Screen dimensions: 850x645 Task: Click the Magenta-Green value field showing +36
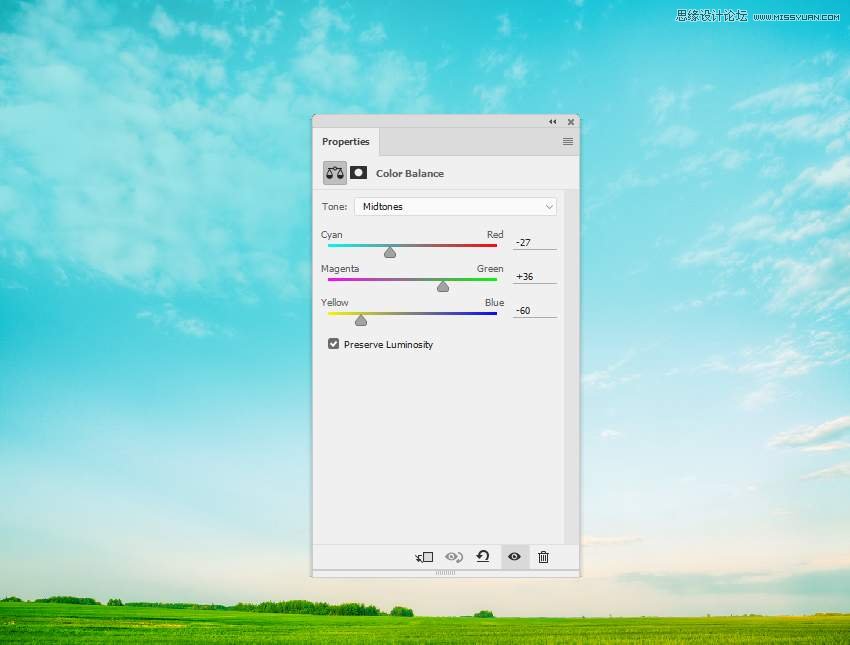534,276
